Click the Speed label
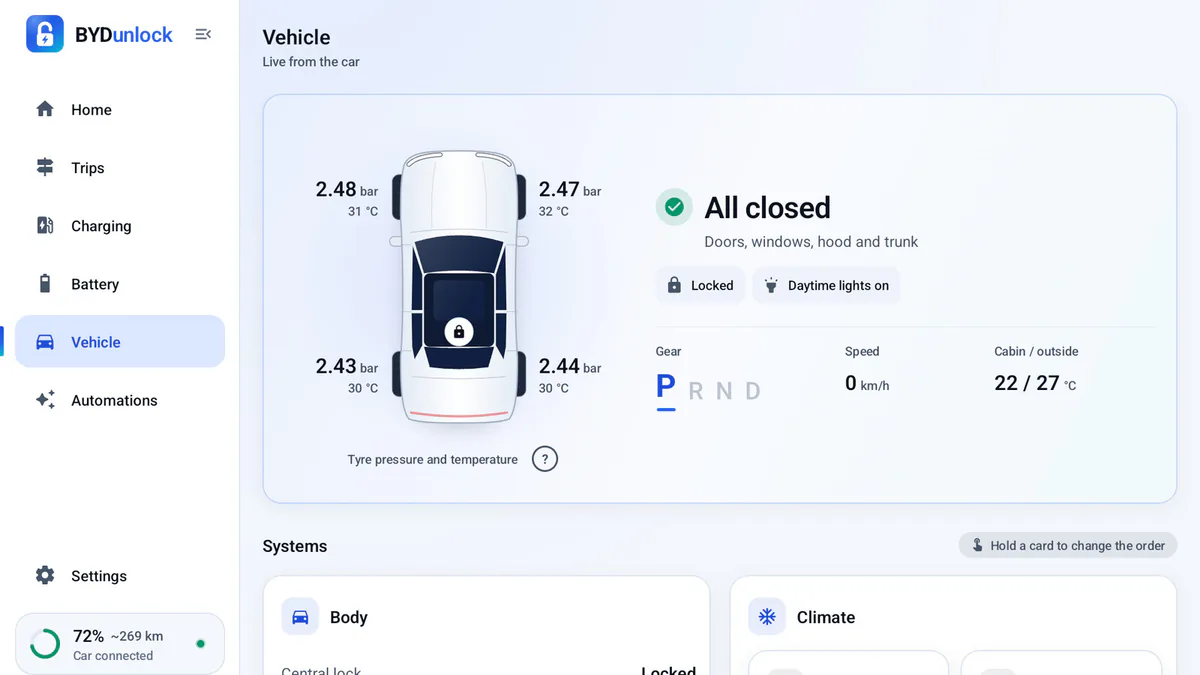 tap(862, 351)
